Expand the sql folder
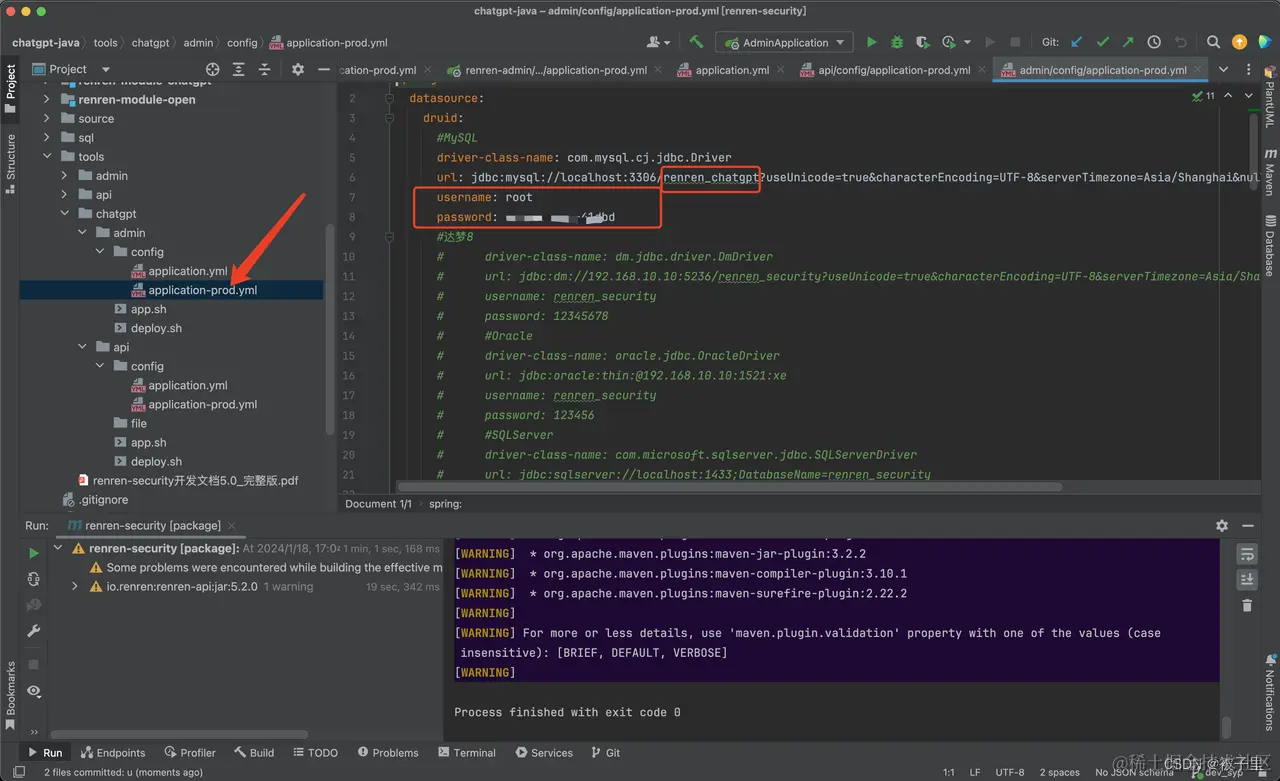 pos(47,137)
